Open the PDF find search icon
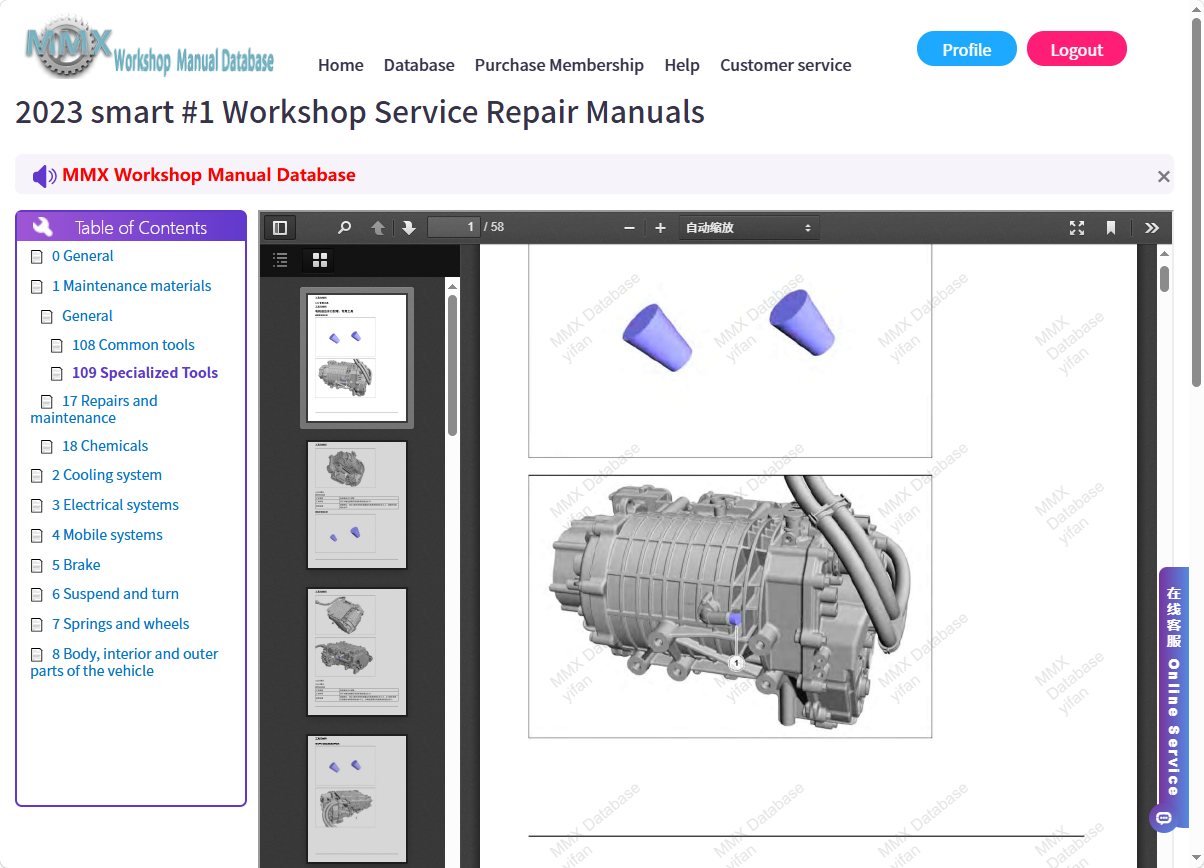1204x868 pixels. point(345,228)
